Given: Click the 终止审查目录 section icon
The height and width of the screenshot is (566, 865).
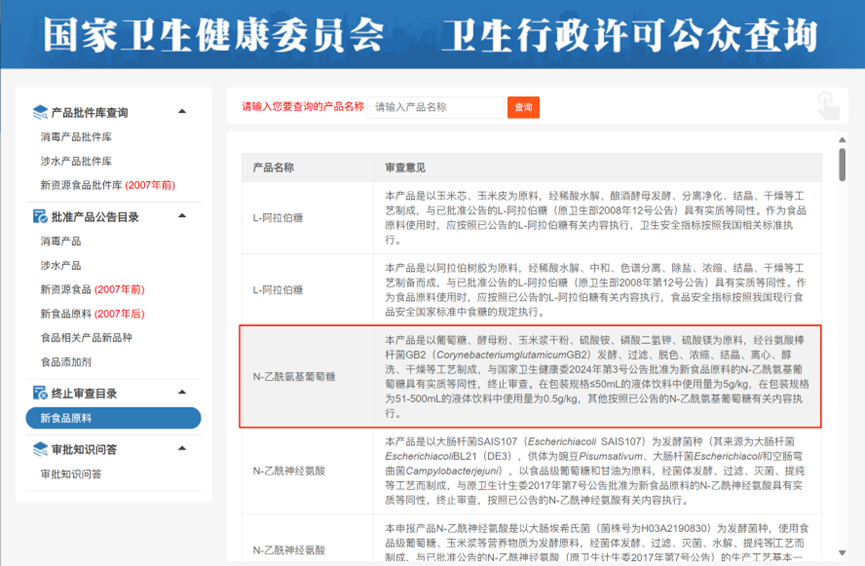Looking at the screenshot, I should pos(40,393).
